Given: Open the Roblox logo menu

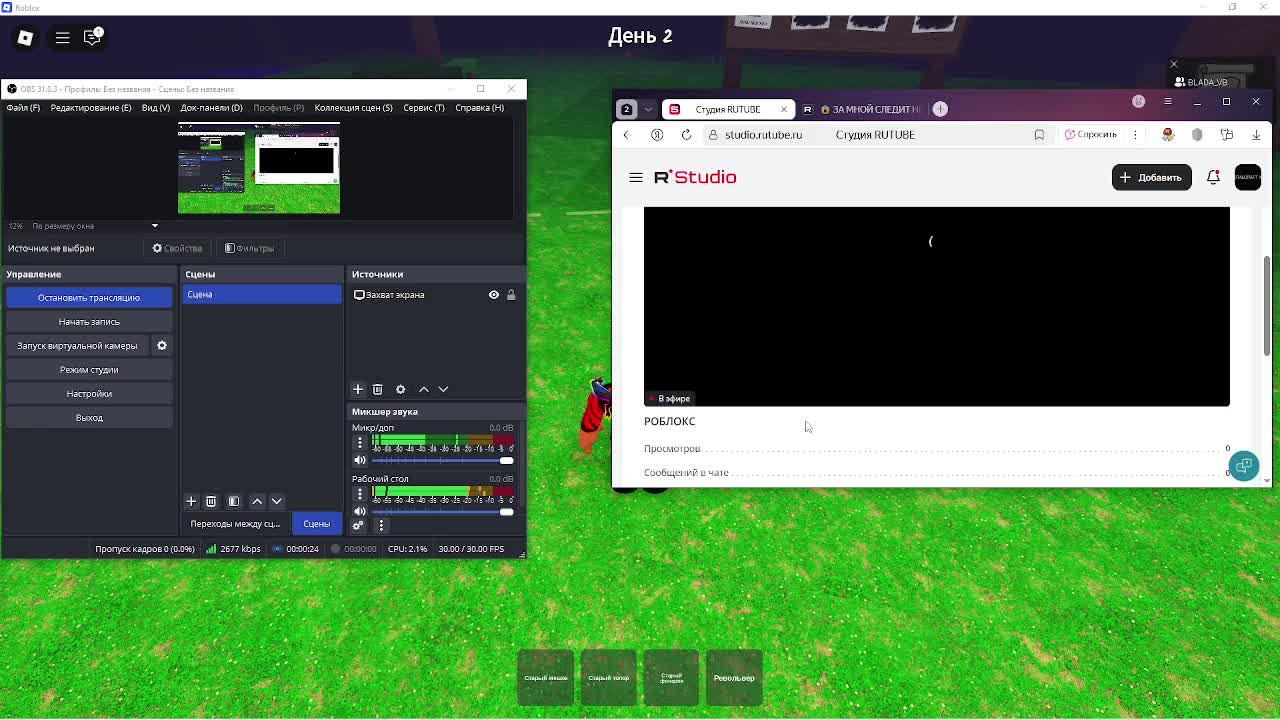Looking at the screenshot, I should tap(25, 38).
